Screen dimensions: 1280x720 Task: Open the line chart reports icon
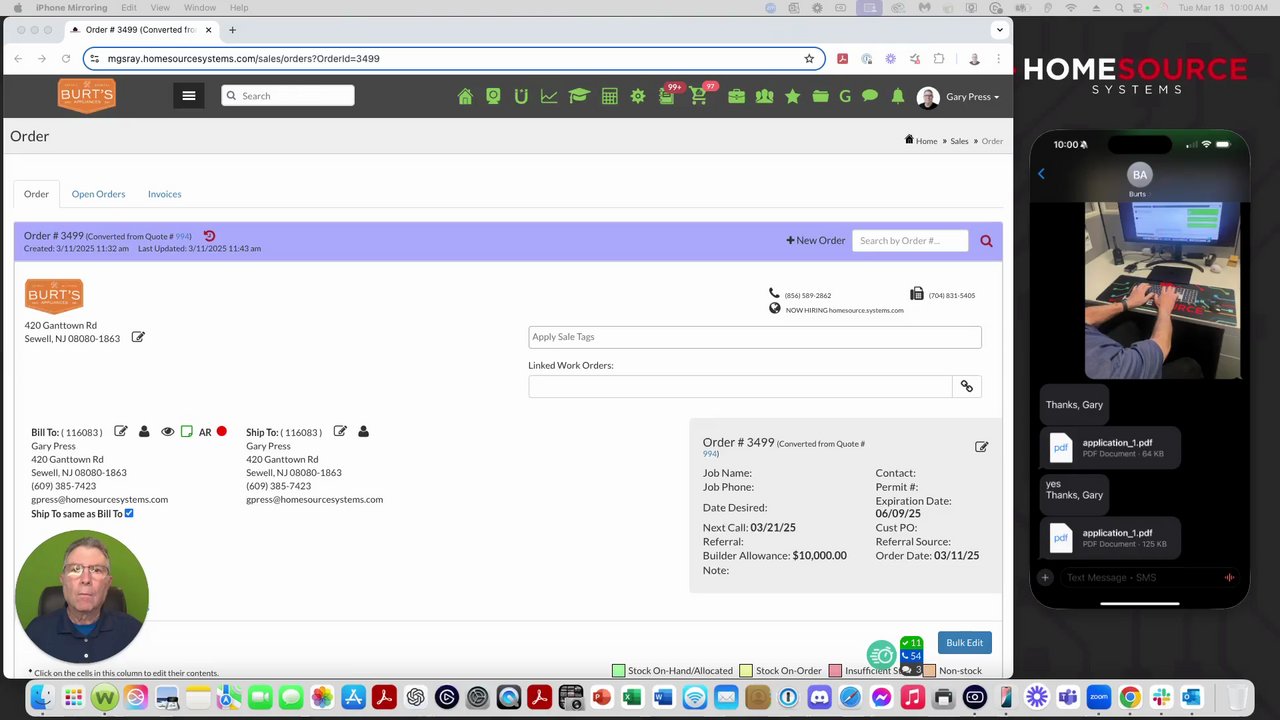tap(549, 96)
